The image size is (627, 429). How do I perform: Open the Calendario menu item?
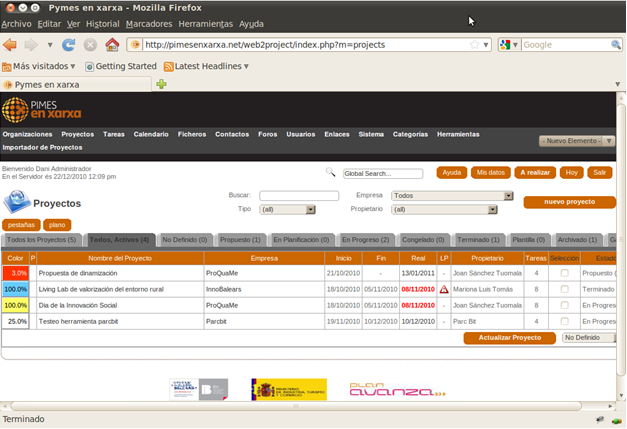(151, 134)
